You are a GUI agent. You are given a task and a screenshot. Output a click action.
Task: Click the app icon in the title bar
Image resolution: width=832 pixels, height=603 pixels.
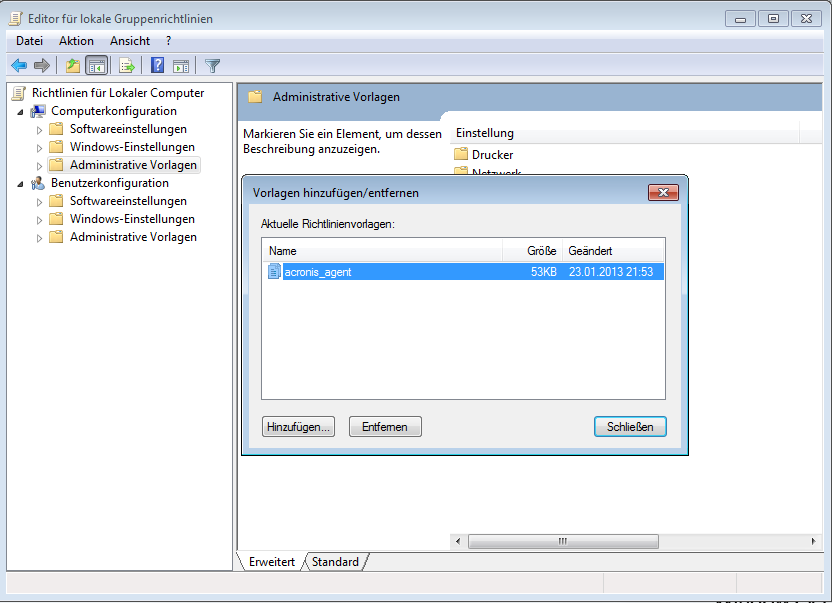pyautogui.click(x=15, y=19)
